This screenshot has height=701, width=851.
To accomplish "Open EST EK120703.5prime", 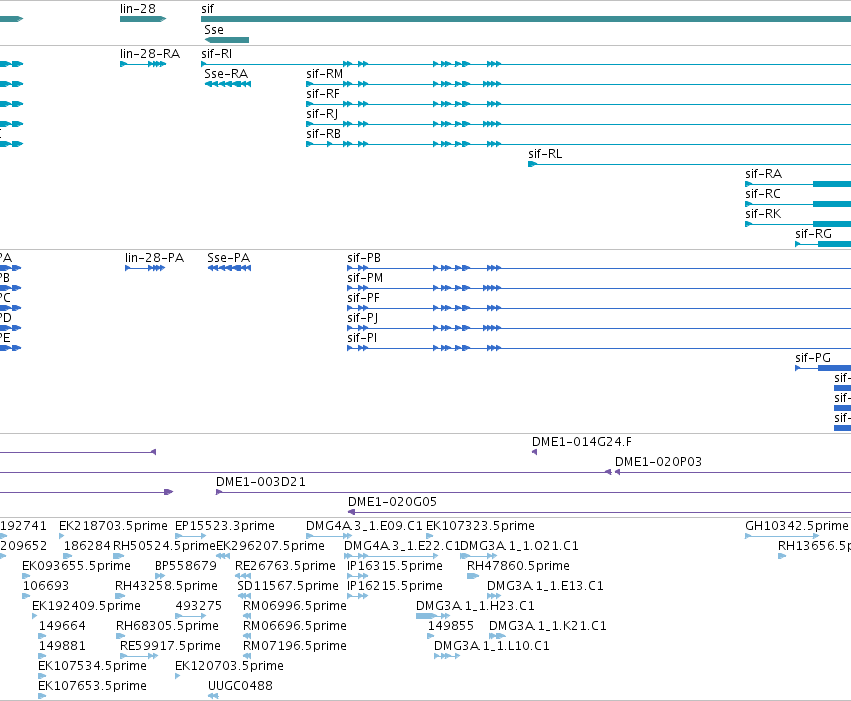I will pyautogui.click(x=229, y=667).
